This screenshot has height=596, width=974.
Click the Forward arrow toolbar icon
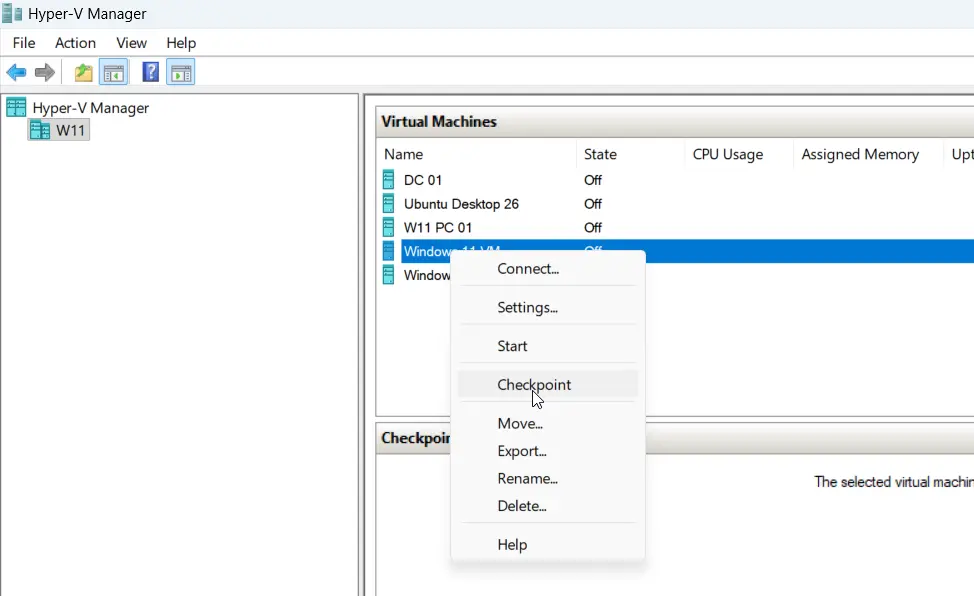click(45, 73)
